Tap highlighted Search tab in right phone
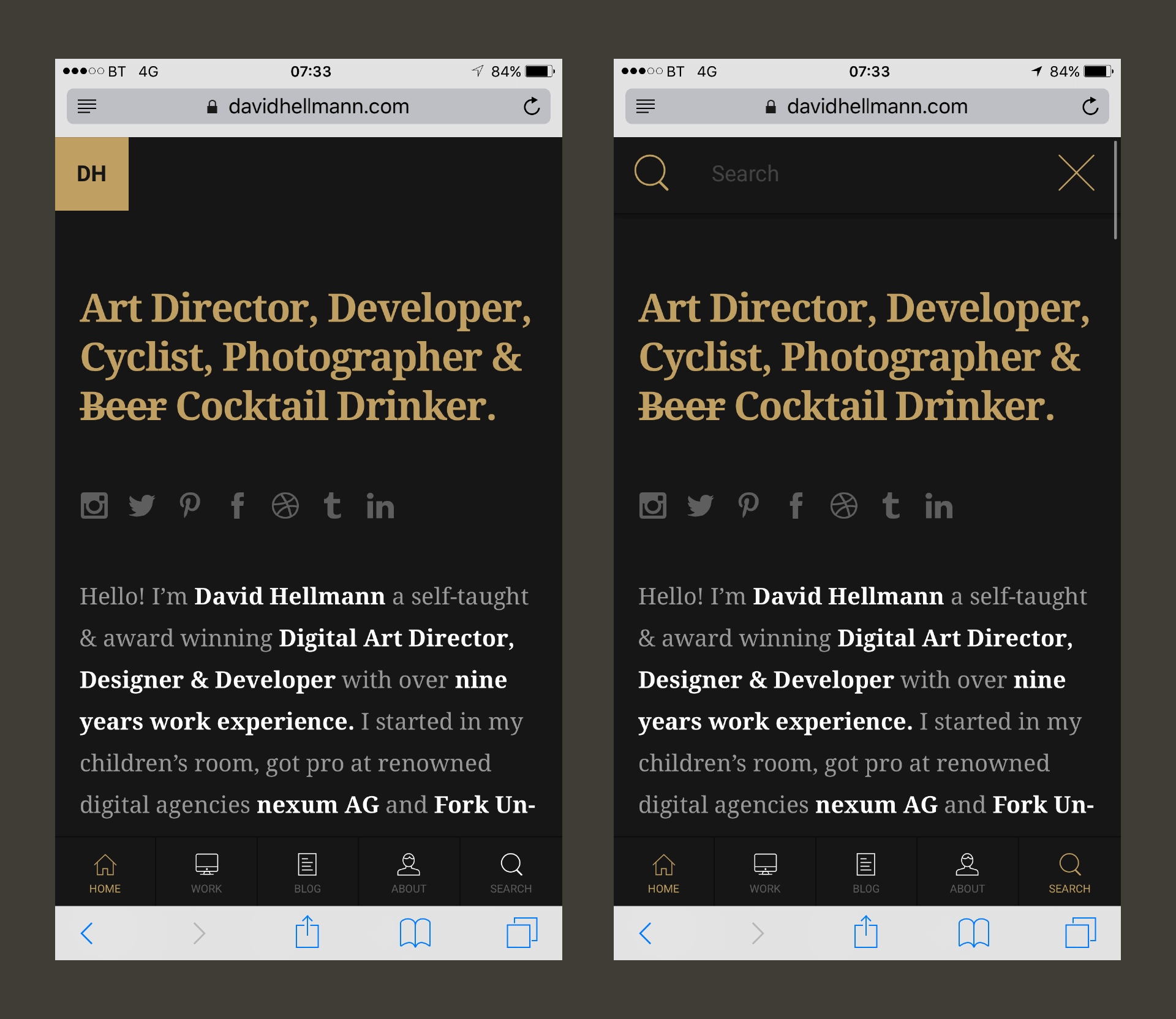1176x1019 pixels. point(1069,872)
